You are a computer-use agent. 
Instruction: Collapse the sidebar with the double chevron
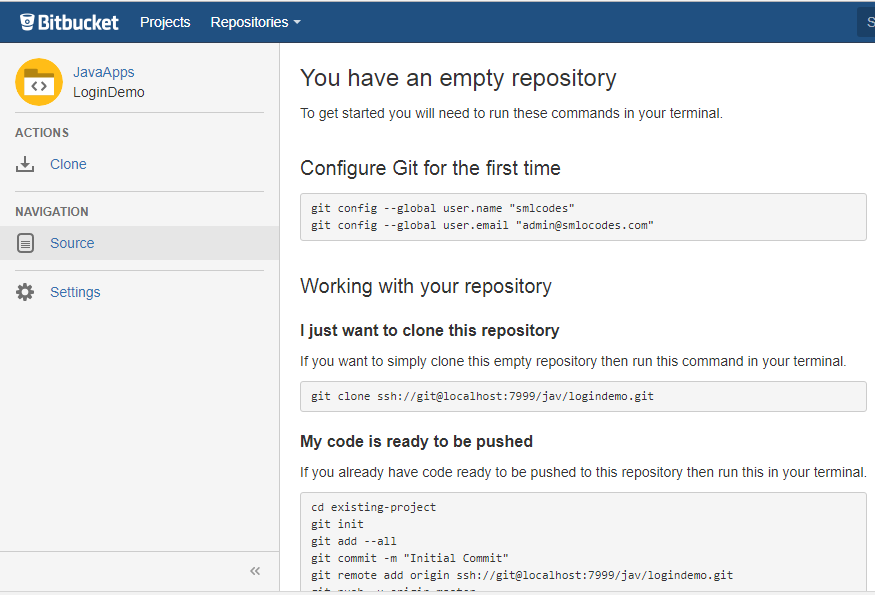[x=255, y=570]
